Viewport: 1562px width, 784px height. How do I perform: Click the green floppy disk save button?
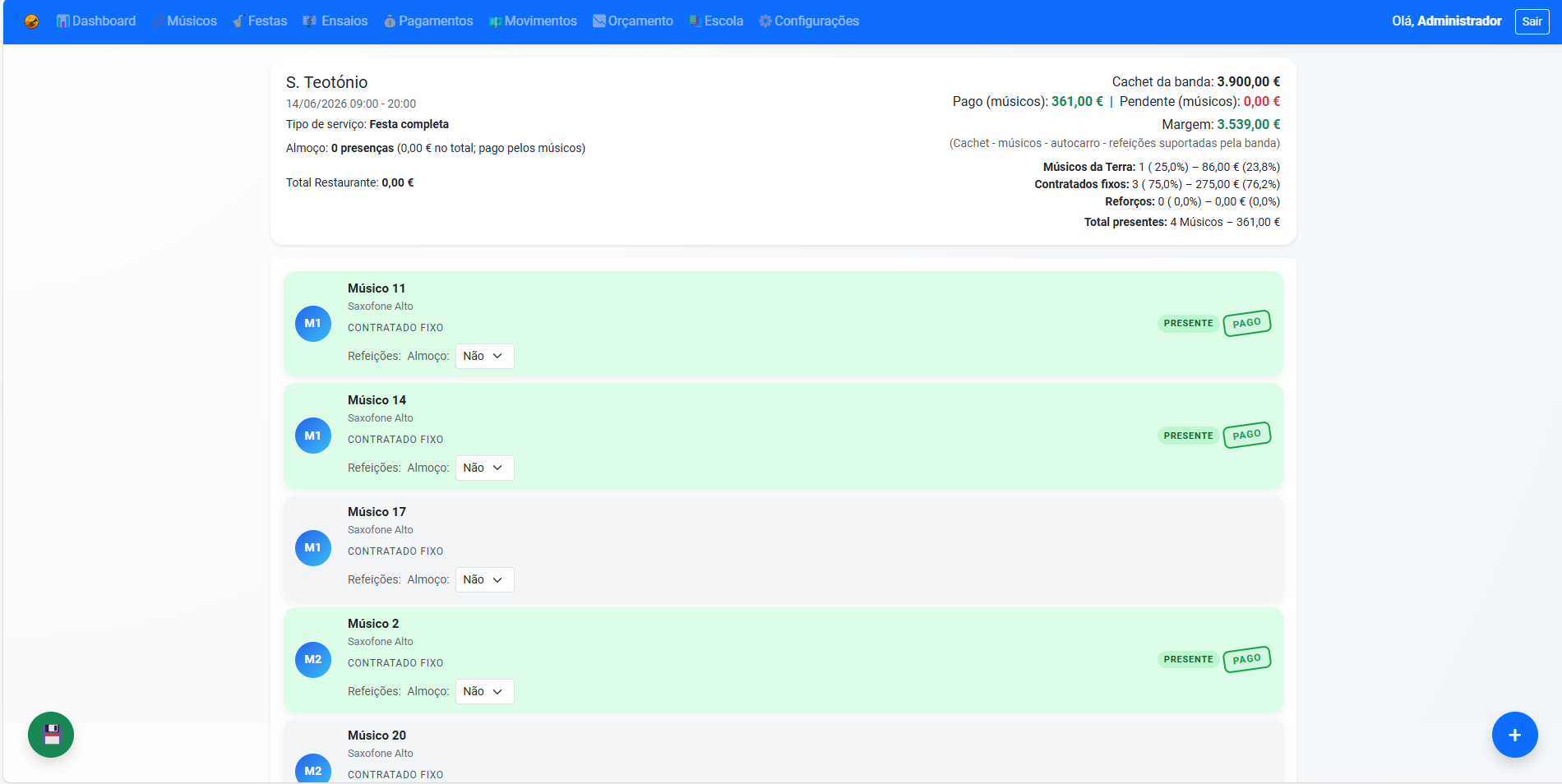point(51,735)
